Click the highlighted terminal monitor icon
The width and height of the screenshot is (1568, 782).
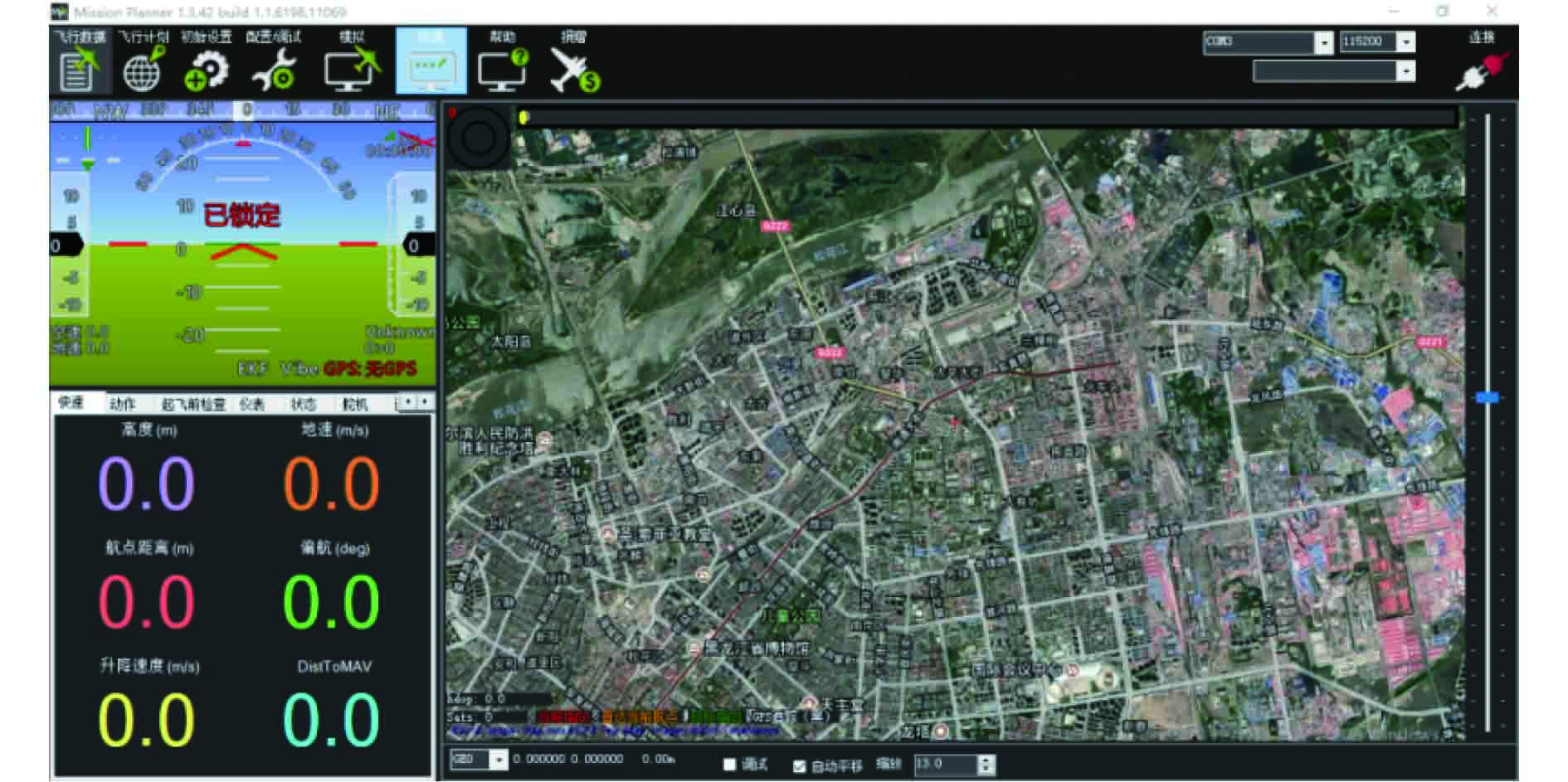[431, 65]
